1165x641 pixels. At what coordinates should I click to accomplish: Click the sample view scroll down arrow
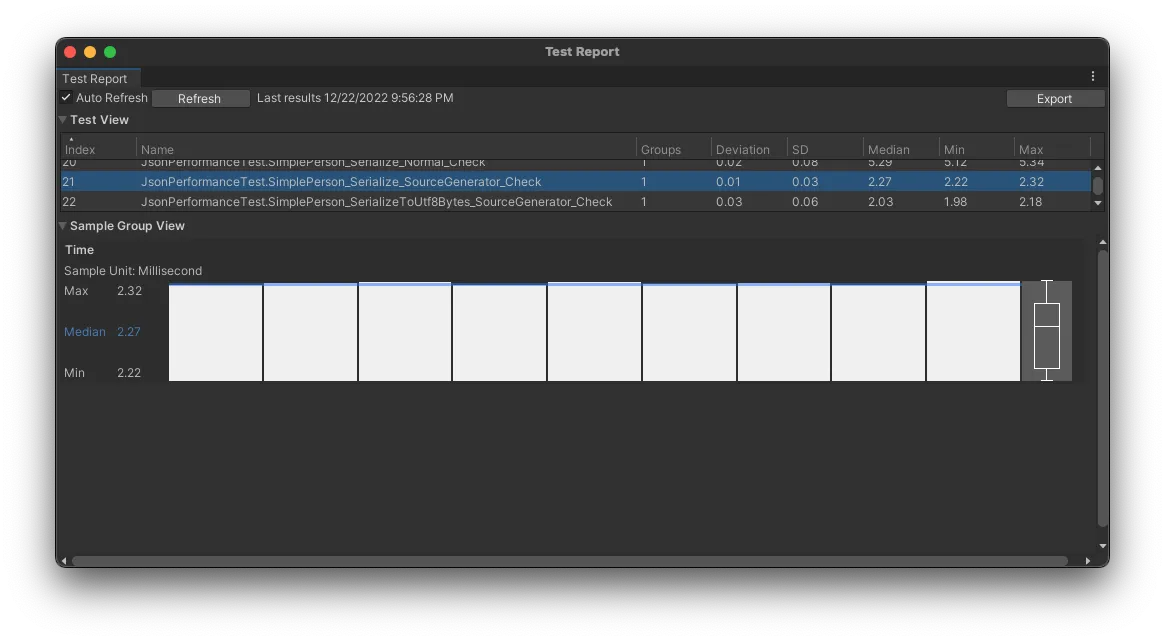[1103, 546]
